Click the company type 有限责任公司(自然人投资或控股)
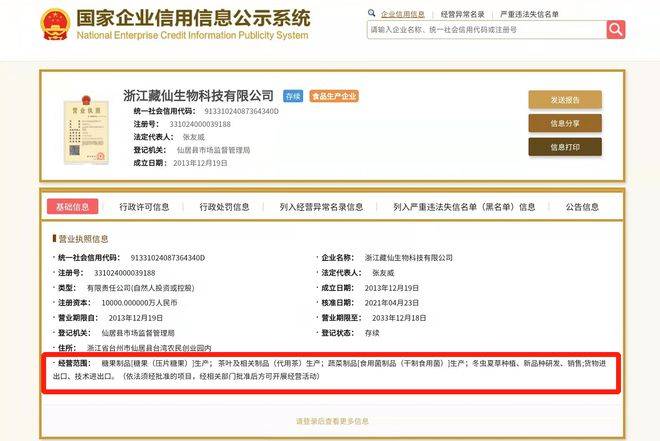Viewport: 660px width, 441px height. [x=140, y=288]
